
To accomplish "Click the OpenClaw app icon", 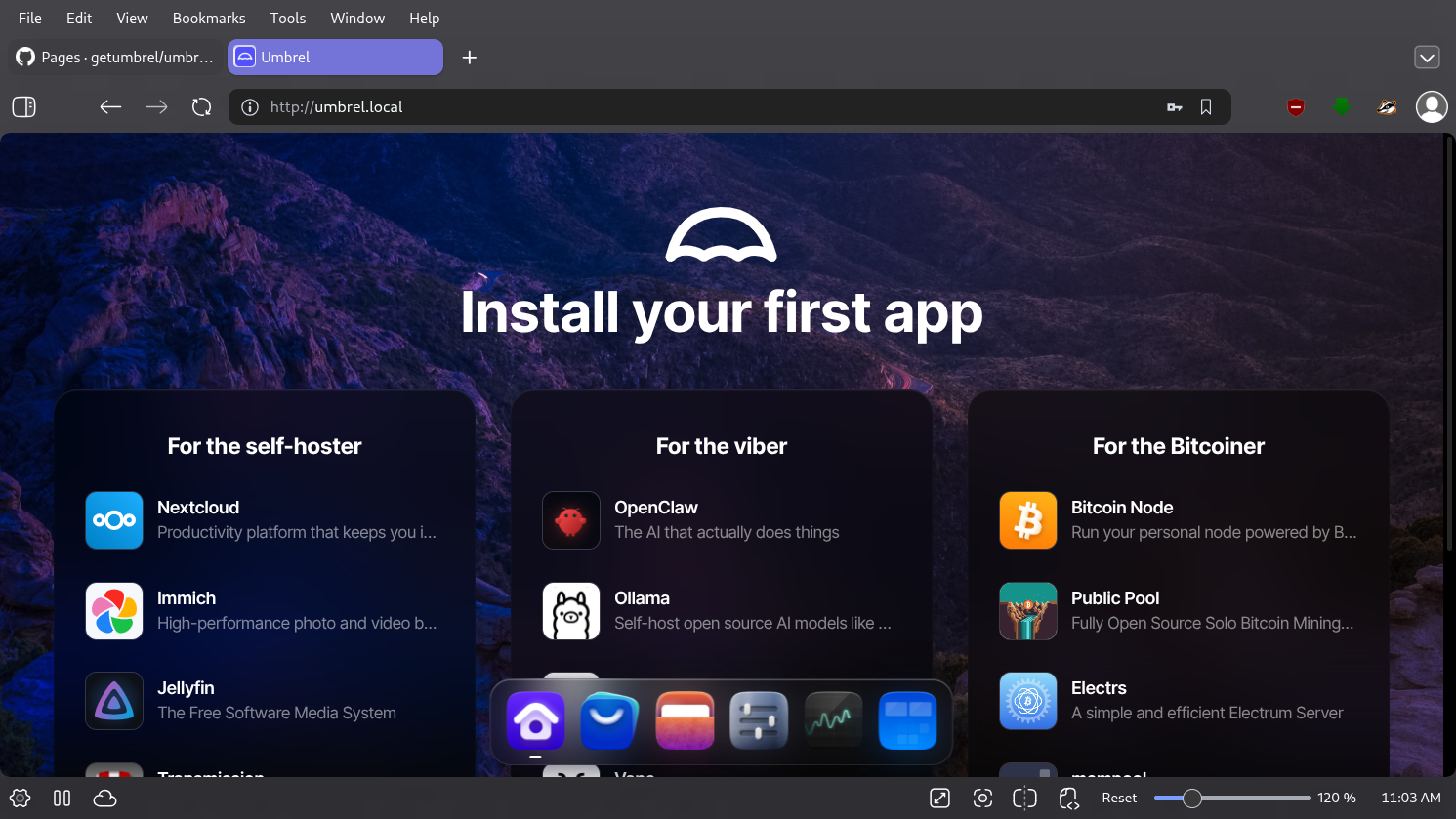I will (571, 520).
